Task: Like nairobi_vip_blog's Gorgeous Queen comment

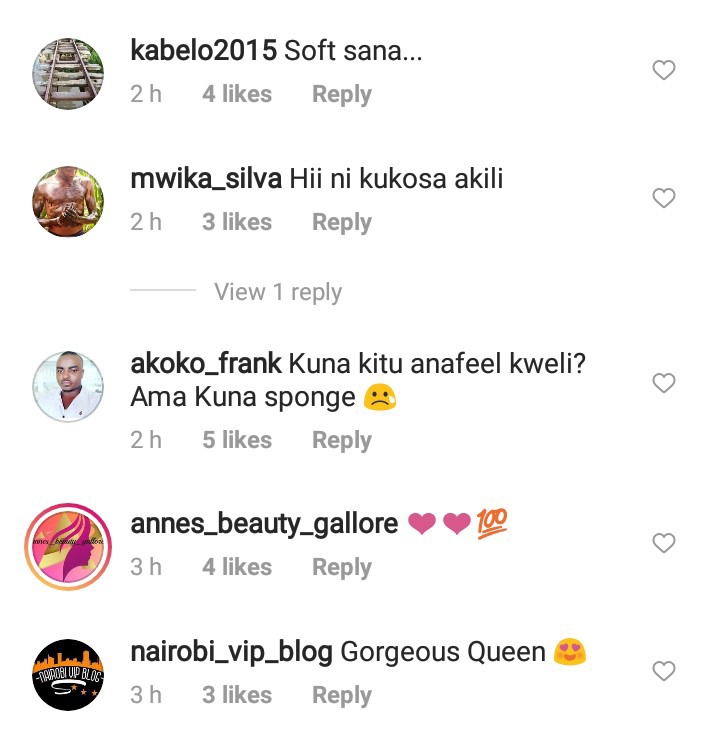Action: click(664, 671)
